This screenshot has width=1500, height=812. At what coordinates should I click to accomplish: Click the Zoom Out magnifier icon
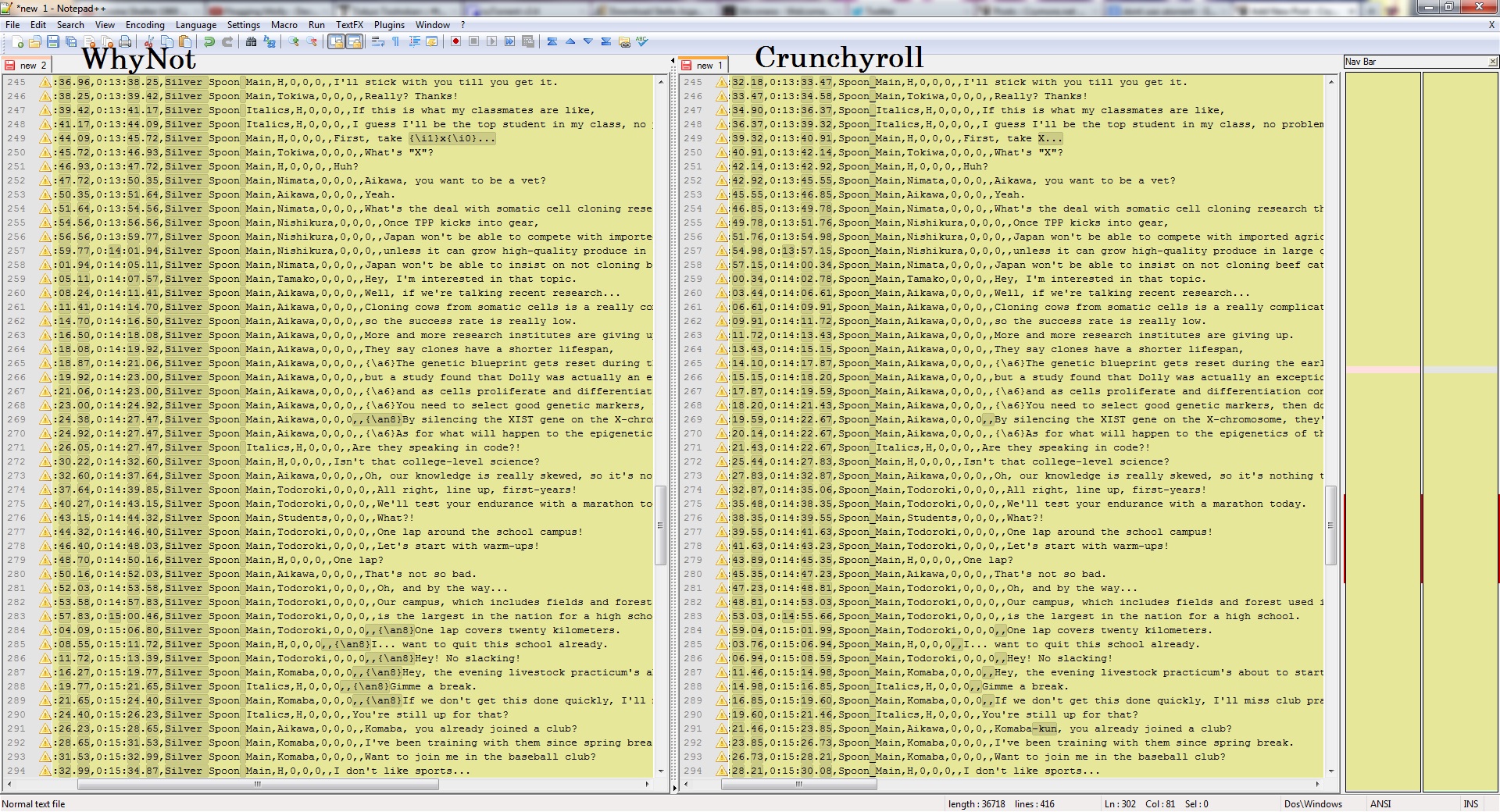point(312,41)
